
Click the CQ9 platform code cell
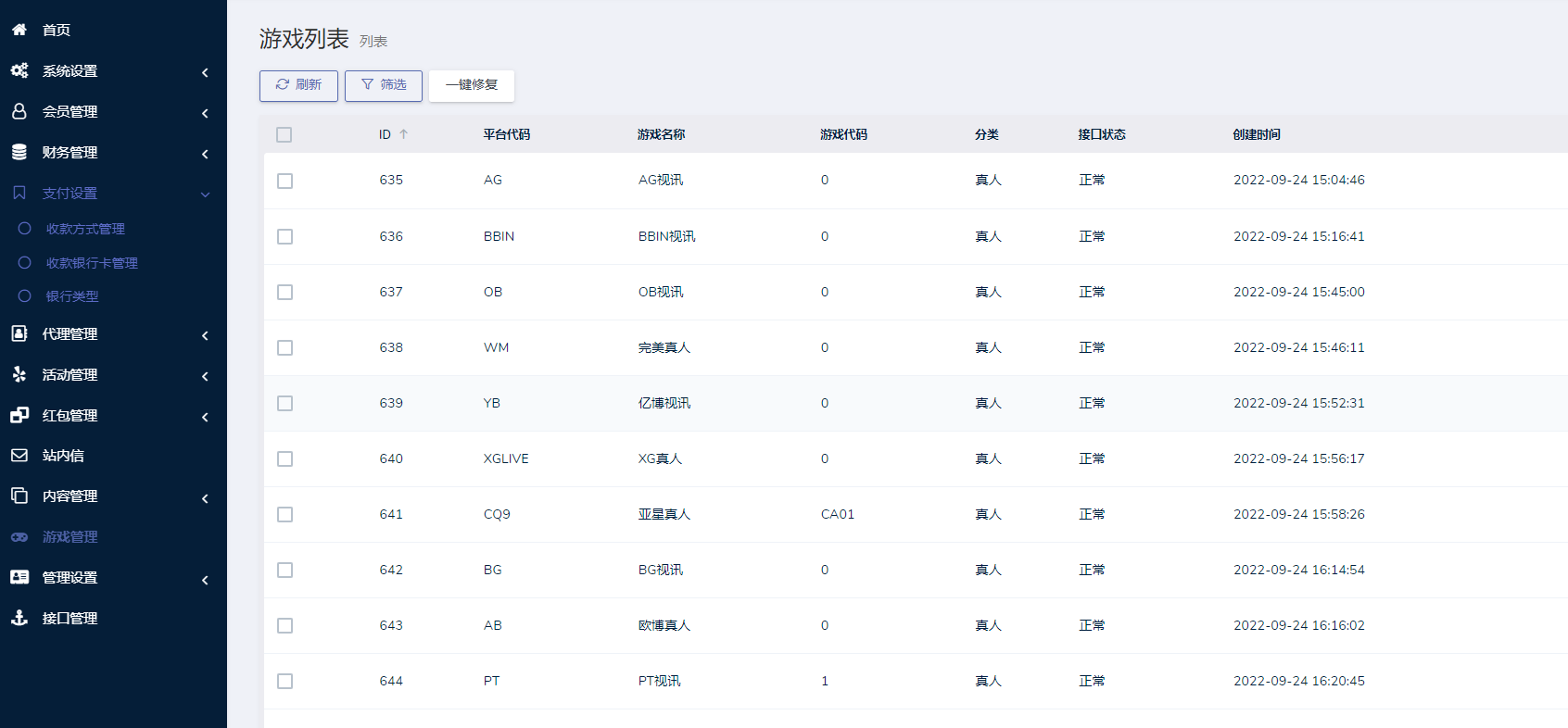coord(497,514)
